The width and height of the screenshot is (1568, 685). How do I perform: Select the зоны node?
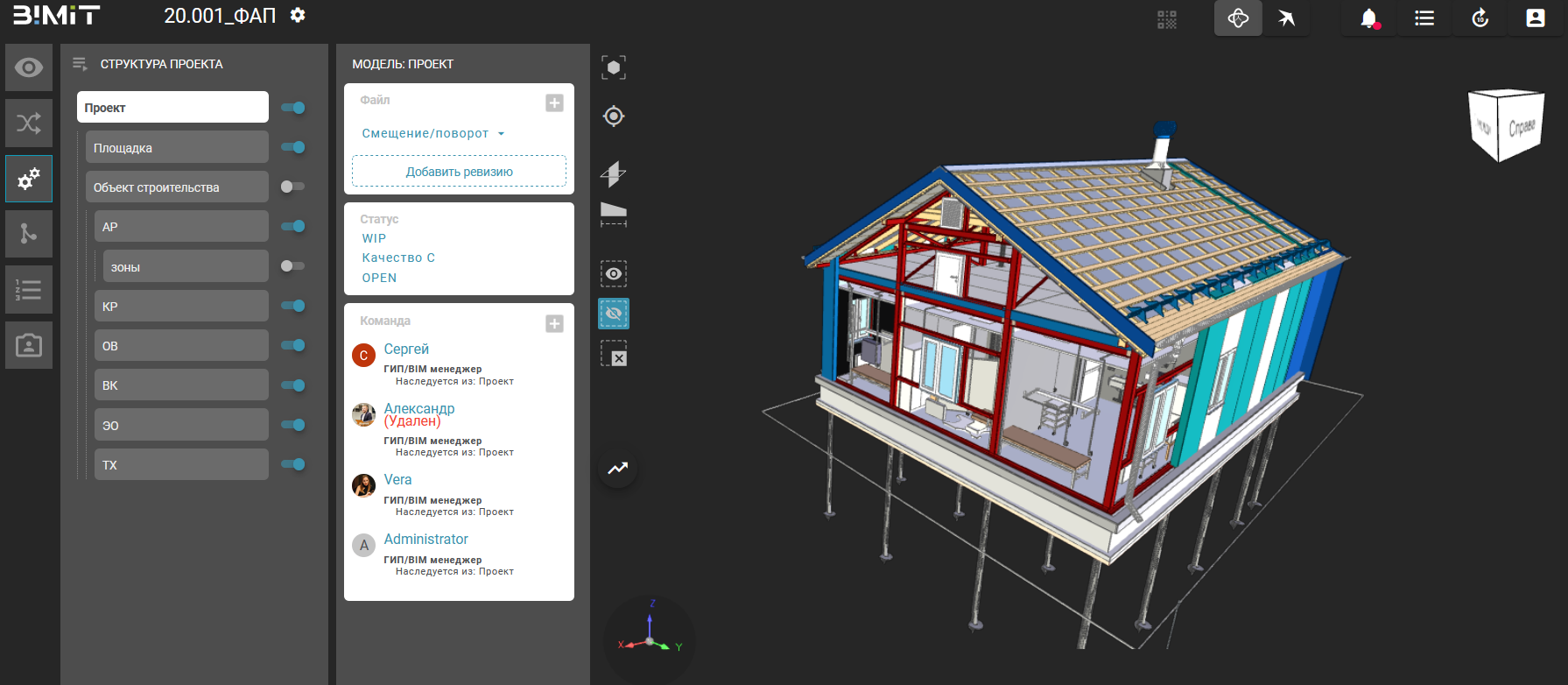coord(186,266)
